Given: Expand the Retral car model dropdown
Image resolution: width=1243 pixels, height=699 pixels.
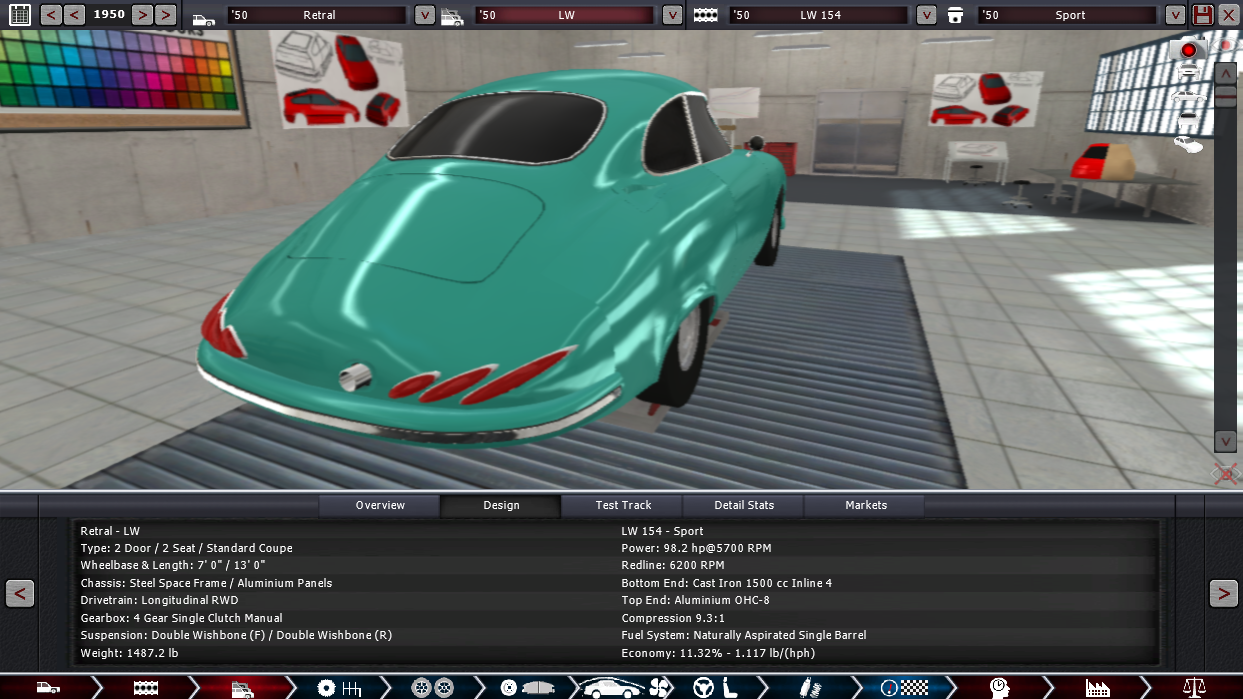Looking at the screenshot, I should coord(425,15).
